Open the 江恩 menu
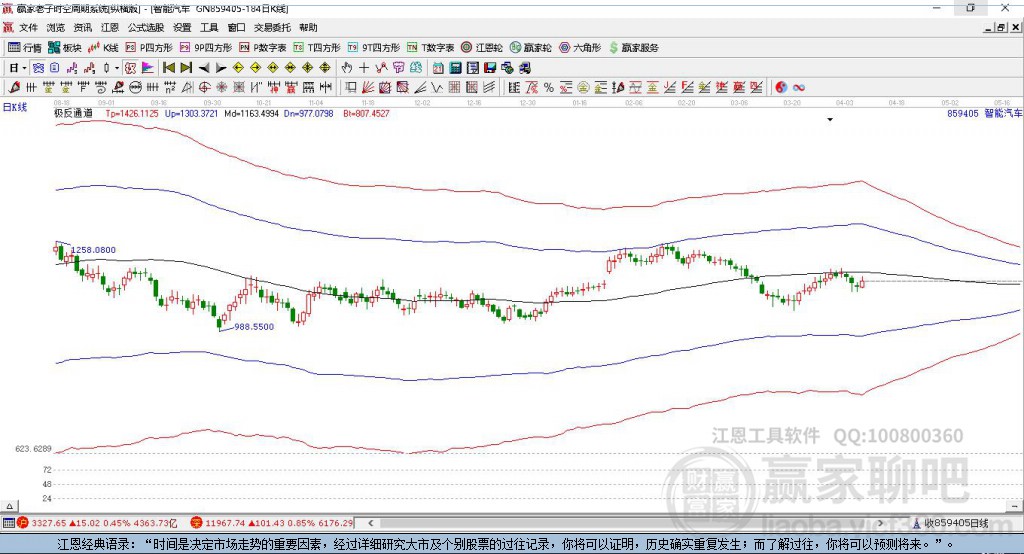The height and width of the screenshot is (554, 1024). pos(110,27)
